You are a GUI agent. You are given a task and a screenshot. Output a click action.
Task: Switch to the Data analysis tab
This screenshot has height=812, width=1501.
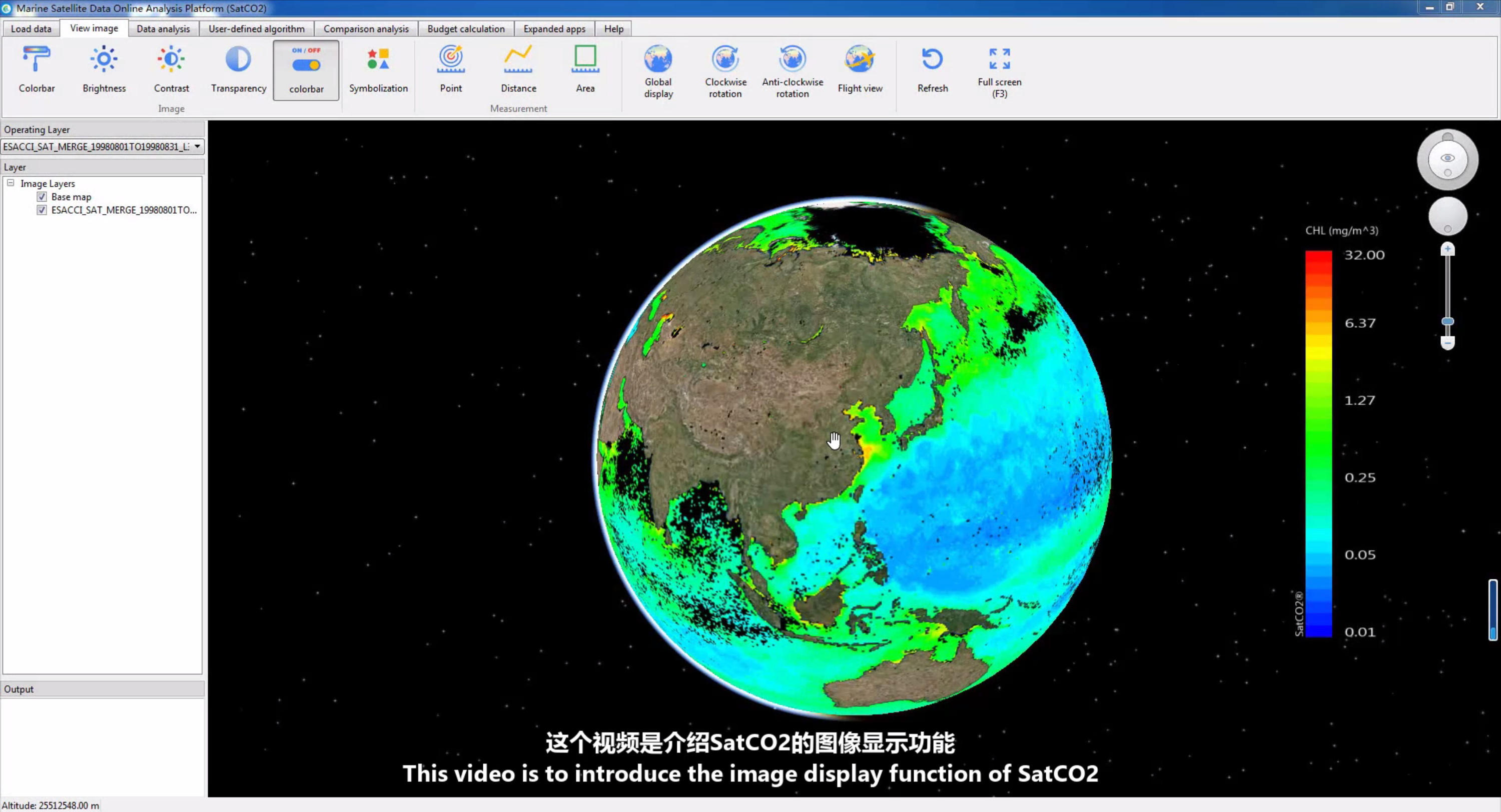163,29
